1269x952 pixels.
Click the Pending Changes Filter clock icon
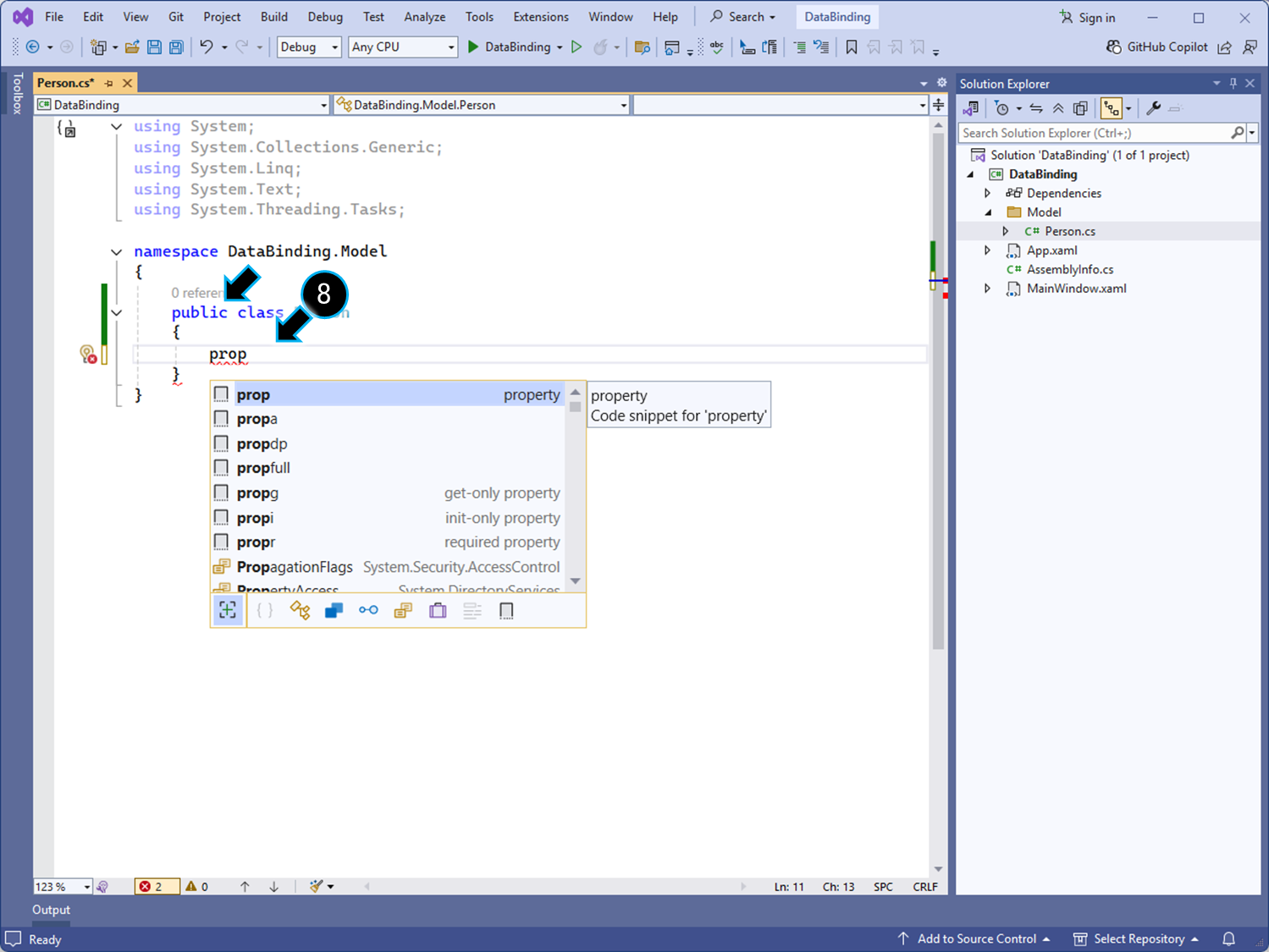click(1002, 108)
